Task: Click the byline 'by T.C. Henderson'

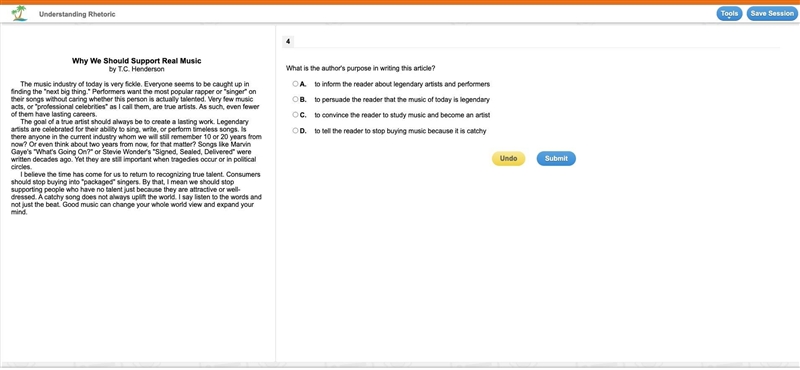Action: pyautogui.click(x=137, y=69)
